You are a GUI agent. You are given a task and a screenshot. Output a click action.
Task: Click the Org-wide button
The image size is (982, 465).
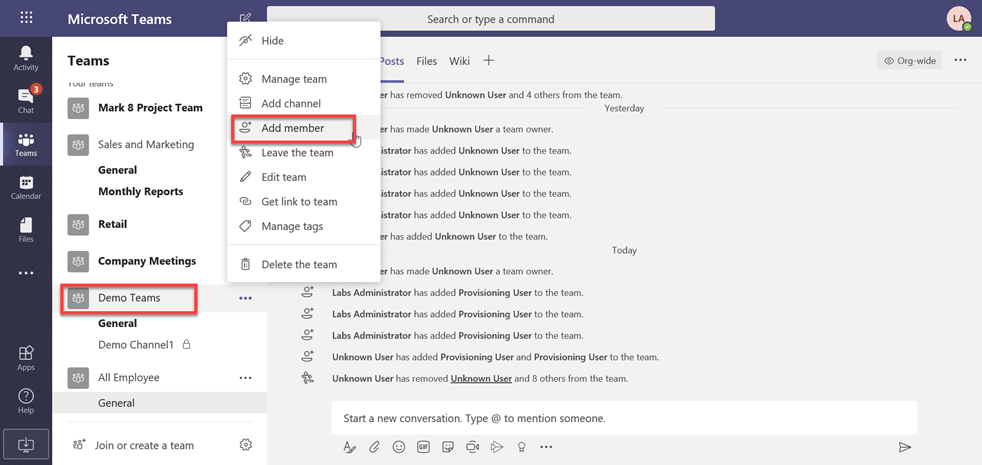(x=909, y=61)
